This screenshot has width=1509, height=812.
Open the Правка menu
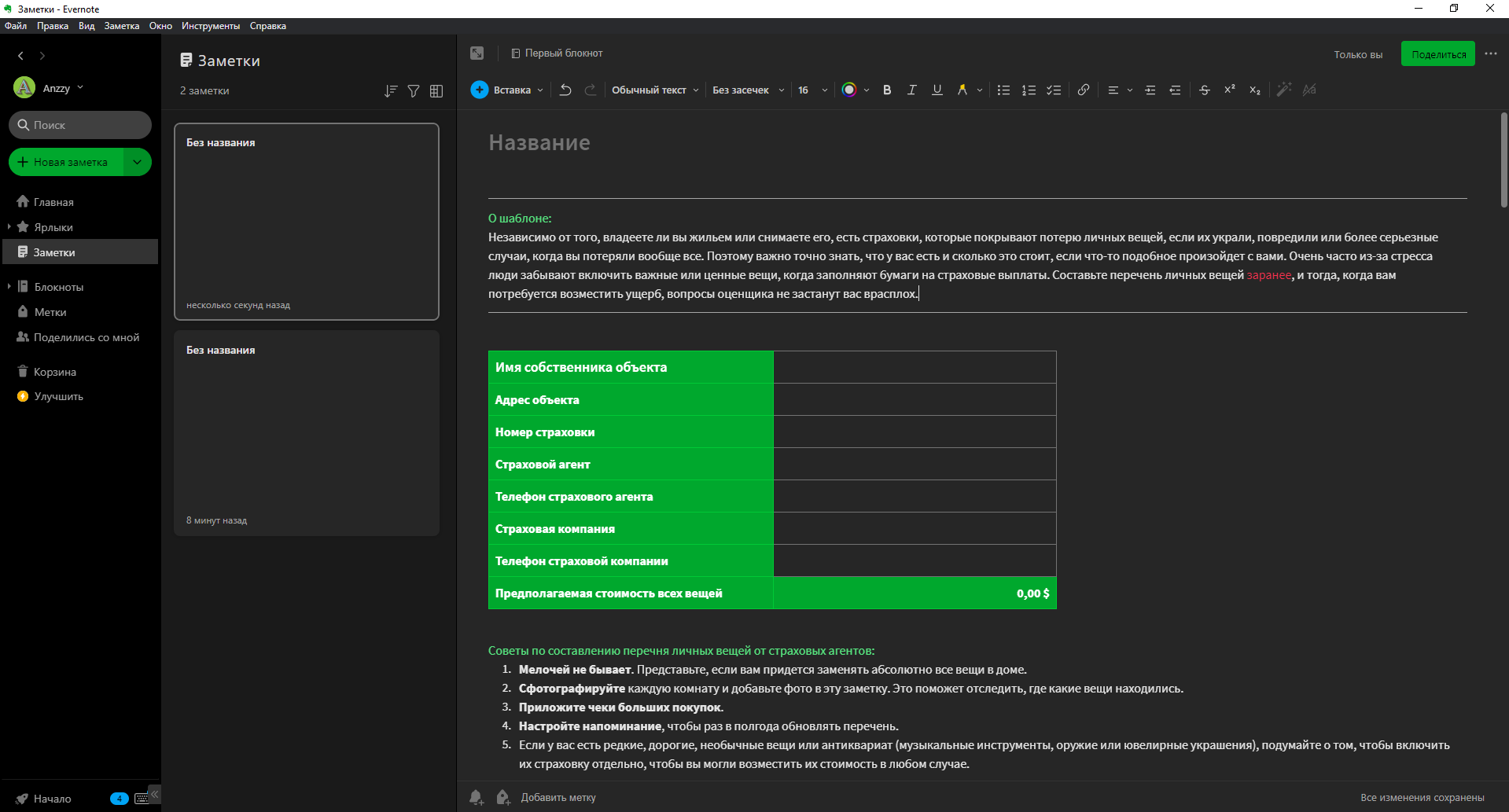pos(53,25)
